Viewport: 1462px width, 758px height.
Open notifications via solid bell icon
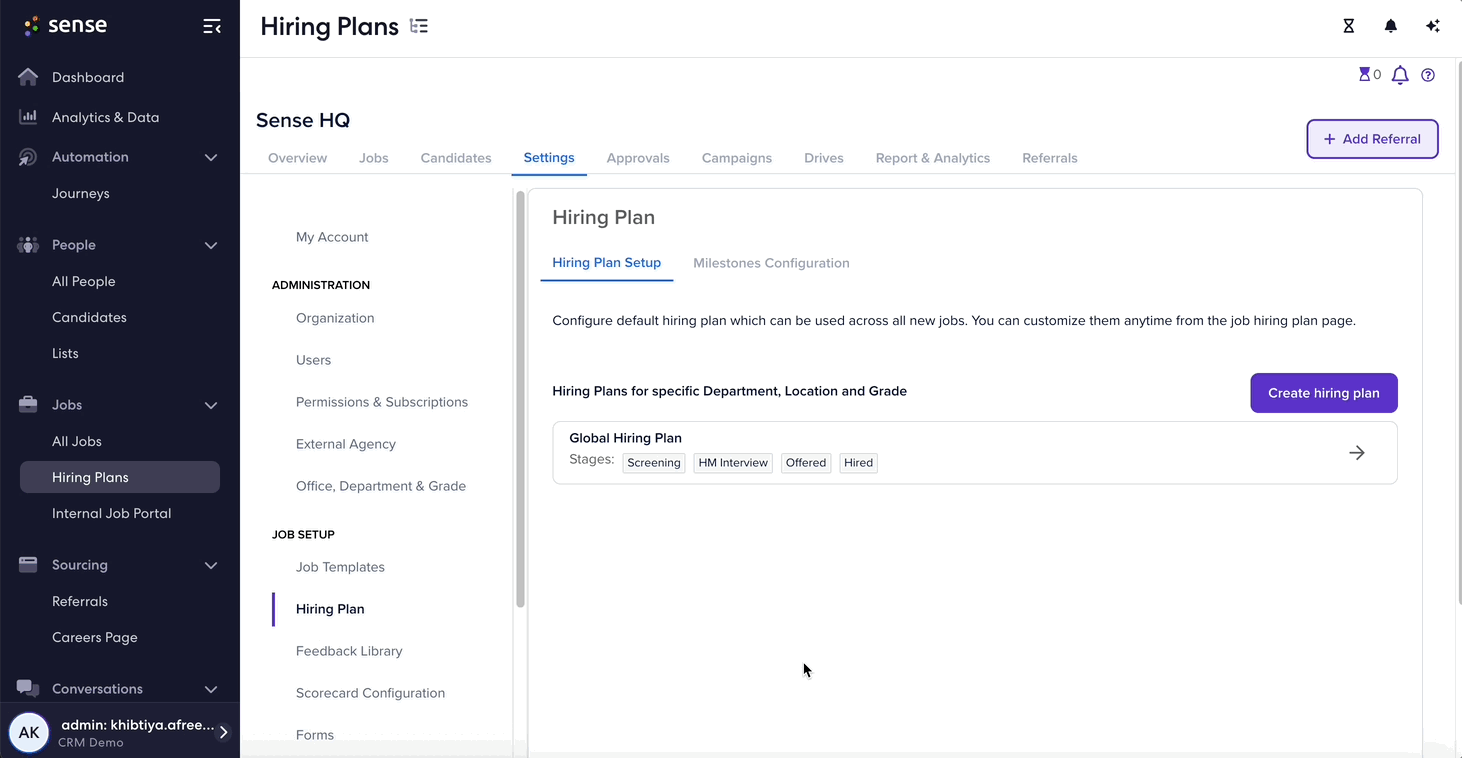[1391, 26]
